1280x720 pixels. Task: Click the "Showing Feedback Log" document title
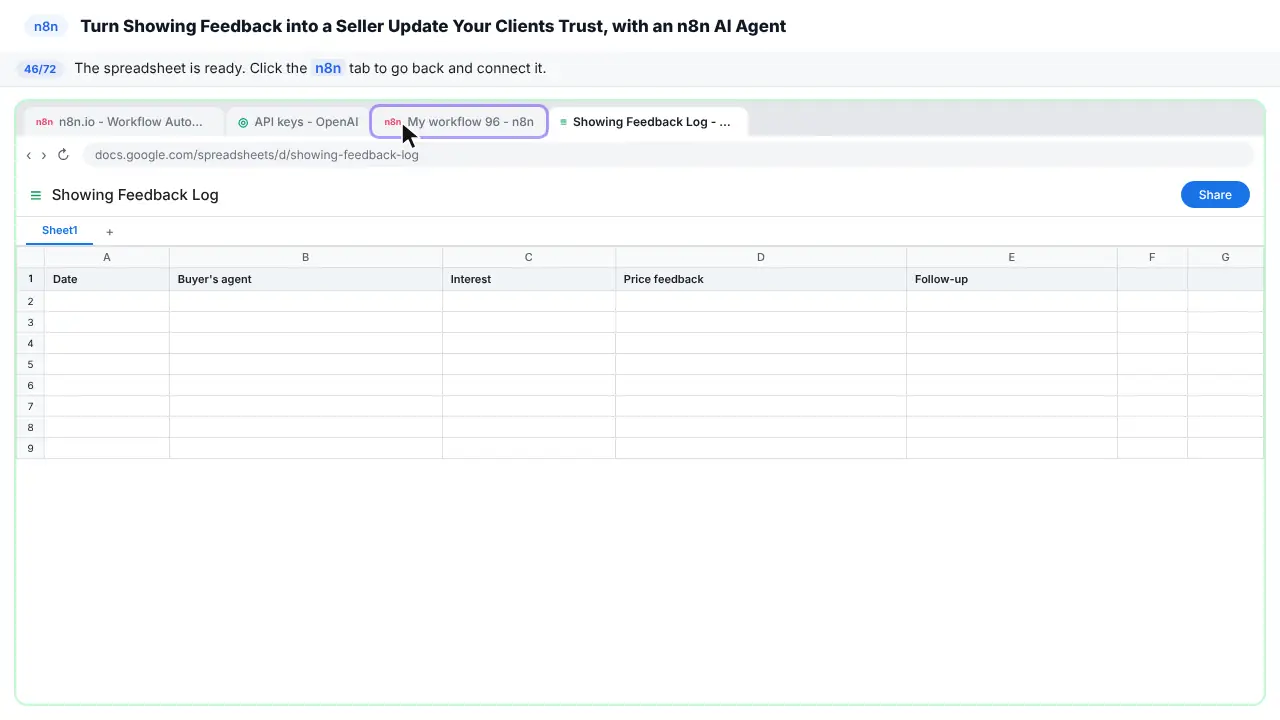[135, 195]
